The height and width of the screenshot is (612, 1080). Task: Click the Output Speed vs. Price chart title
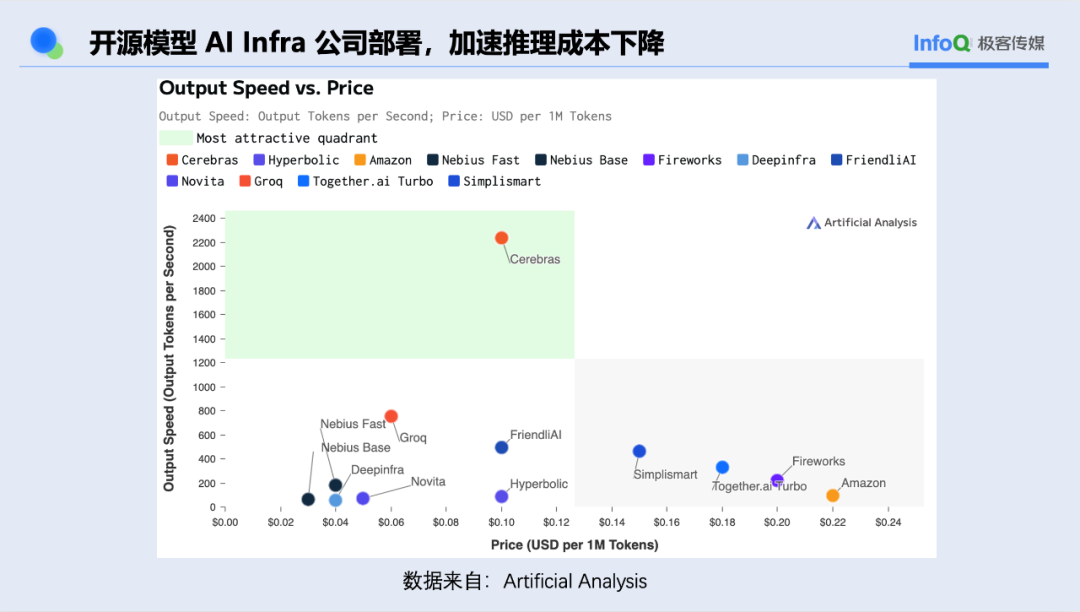pos(265,89)
